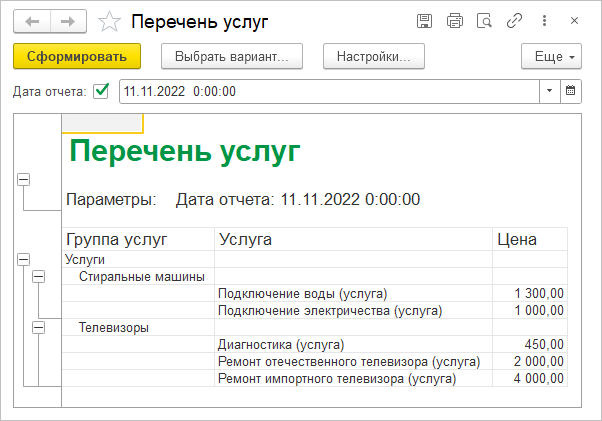The height and width of the screenshot is (421, 602).
Task: Save report using the floppy disk icon
Action: click(x=424, y=21)
